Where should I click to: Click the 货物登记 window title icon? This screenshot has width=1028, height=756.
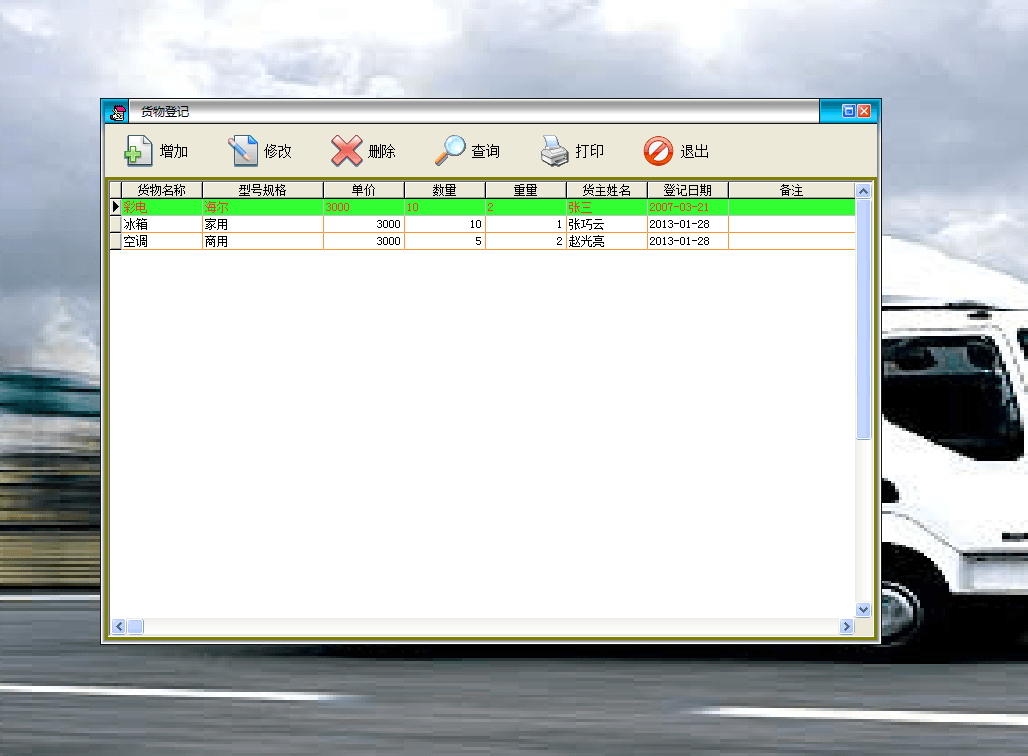tap(117, 112)
